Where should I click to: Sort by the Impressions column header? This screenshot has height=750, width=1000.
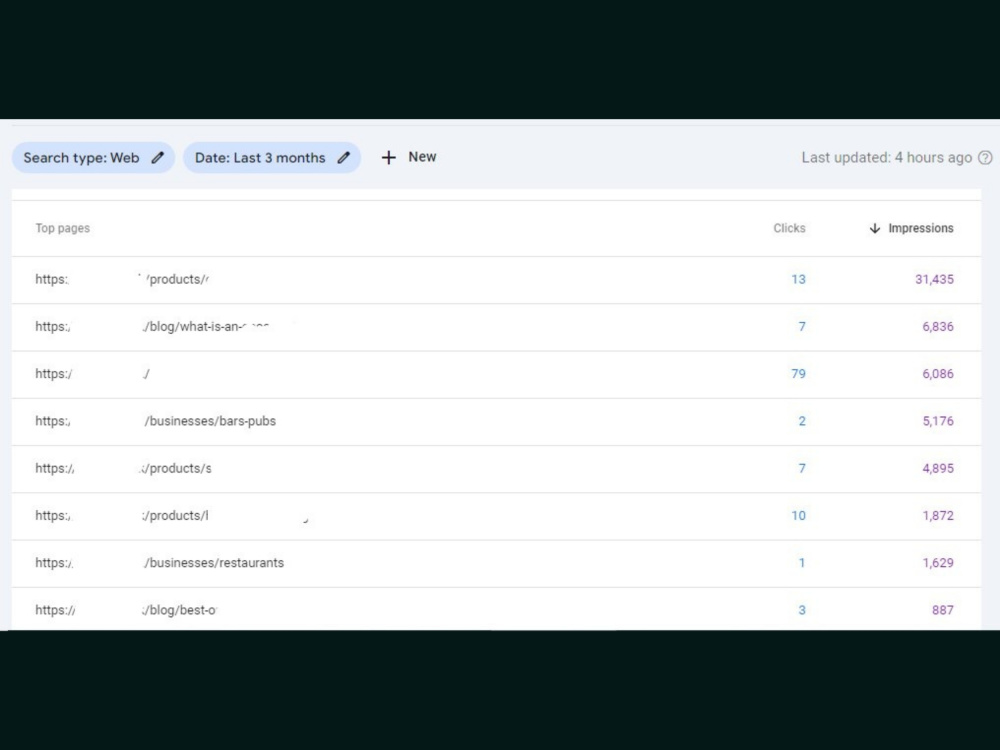[921, 228]
